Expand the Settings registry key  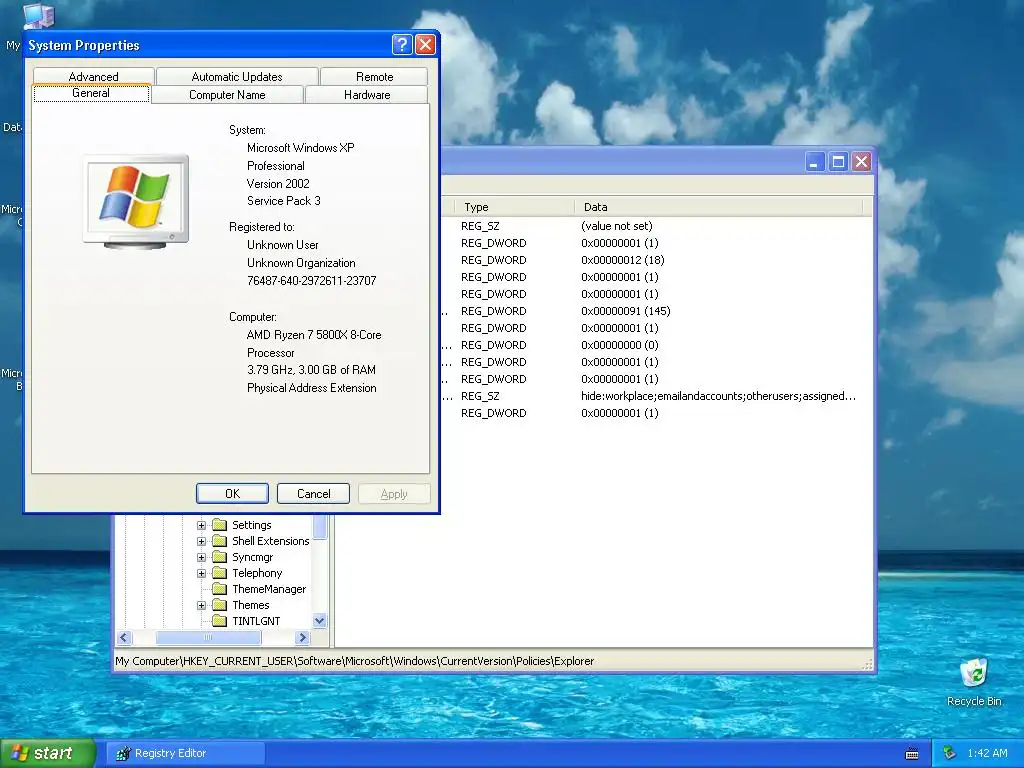click(x=201, y=525)
